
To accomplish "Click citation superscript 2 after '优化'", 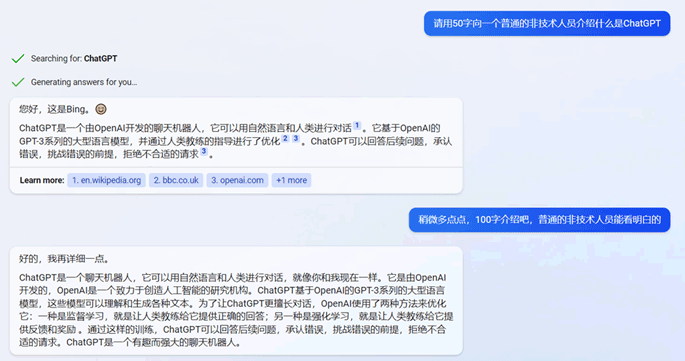I will click(x=285, y=139).
